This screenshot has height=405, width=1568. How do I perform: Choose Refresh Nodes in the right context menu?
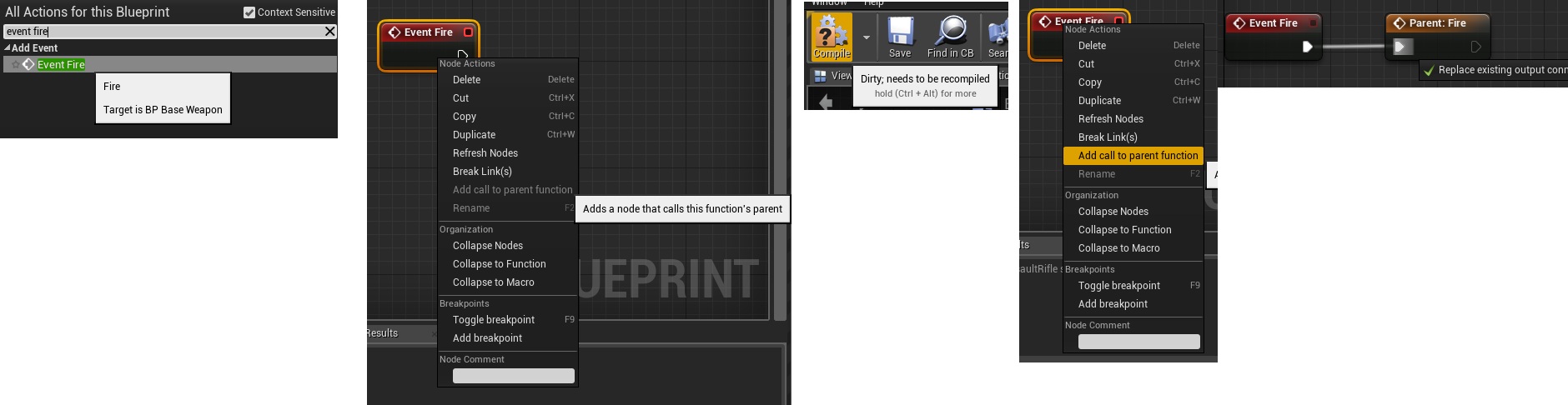(x=1133, y=119)
